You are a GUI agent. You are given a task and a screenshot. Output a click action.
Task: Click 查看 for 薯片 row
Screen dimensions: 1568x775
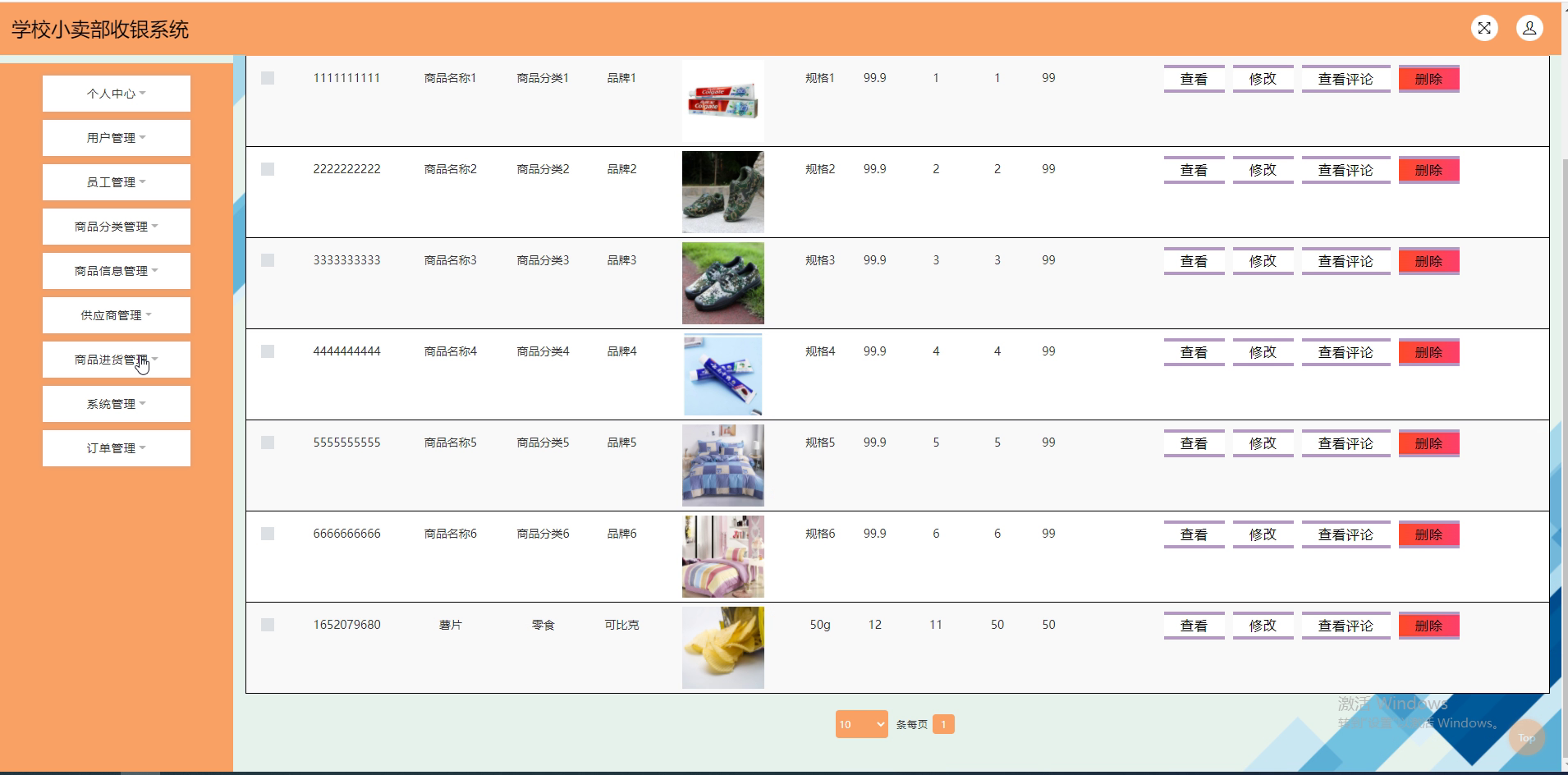[x=1194, y=626]
